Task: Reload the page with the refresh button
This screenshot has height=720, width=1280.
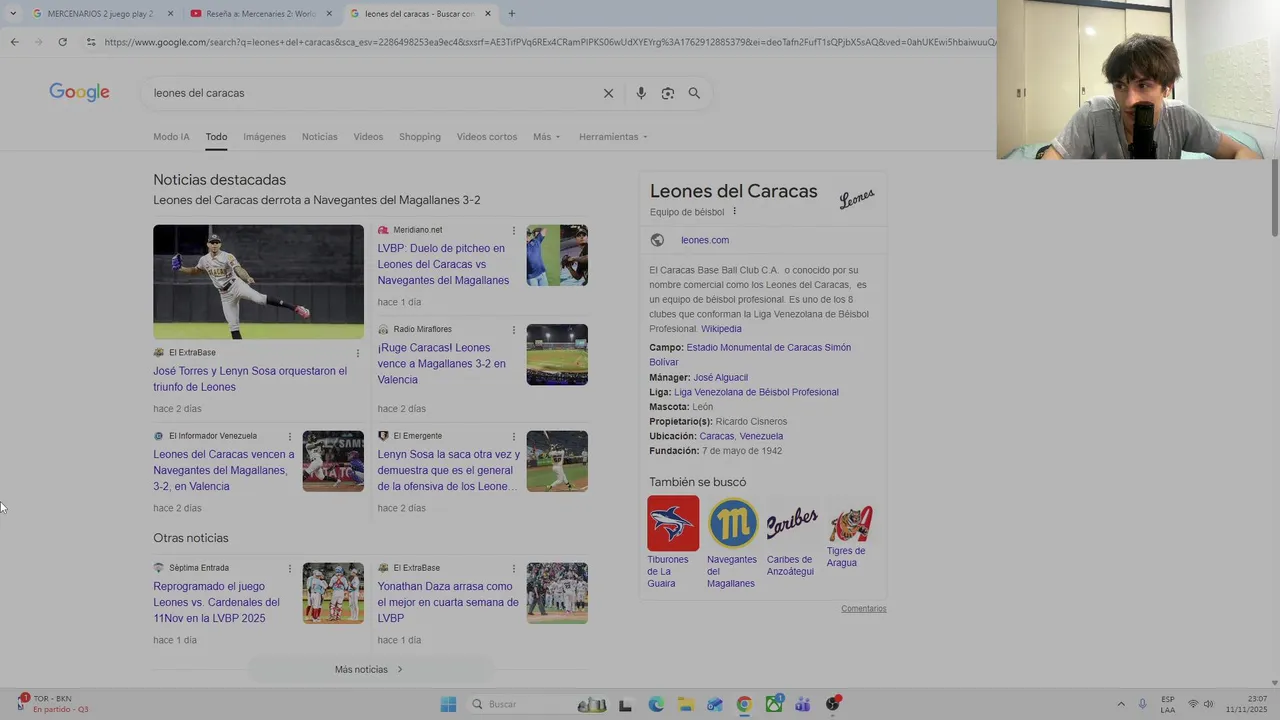Action: pyautogui.click(x=62, y=42)
